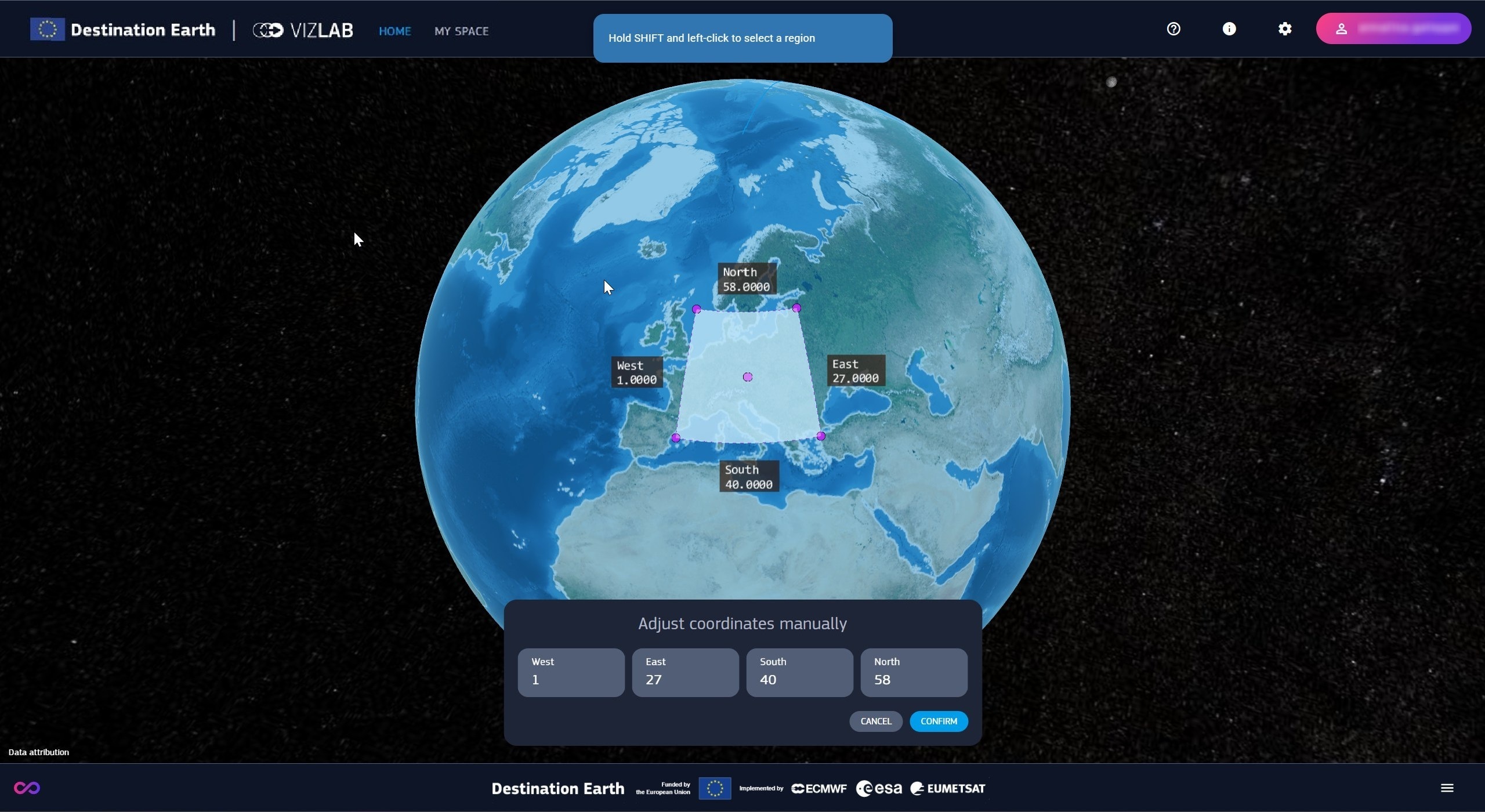Open the settings gear icon
The width and height of the screenshot is (1485, 812).
(1284, 29)
